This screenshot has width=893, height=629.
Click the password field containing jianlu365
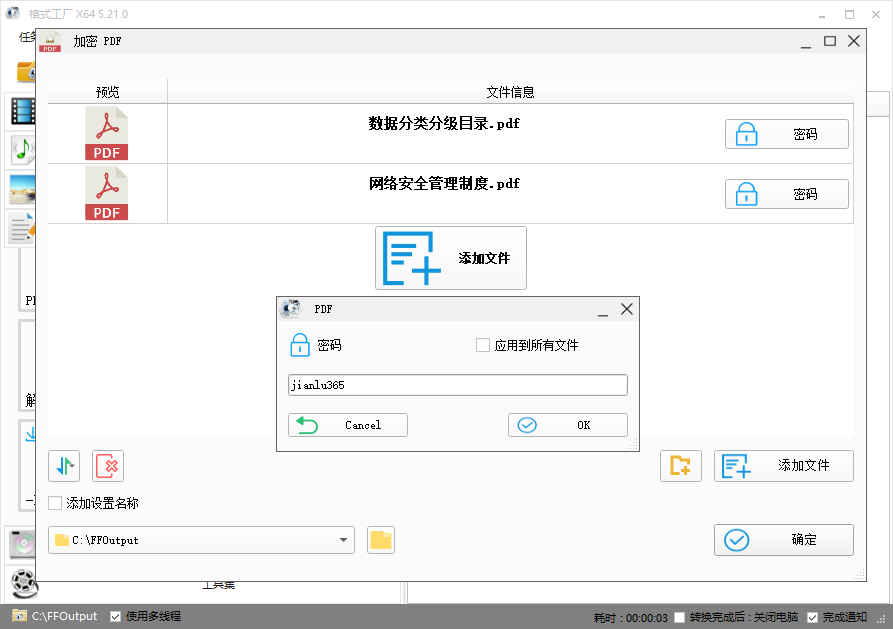click(x=457, y=385)
